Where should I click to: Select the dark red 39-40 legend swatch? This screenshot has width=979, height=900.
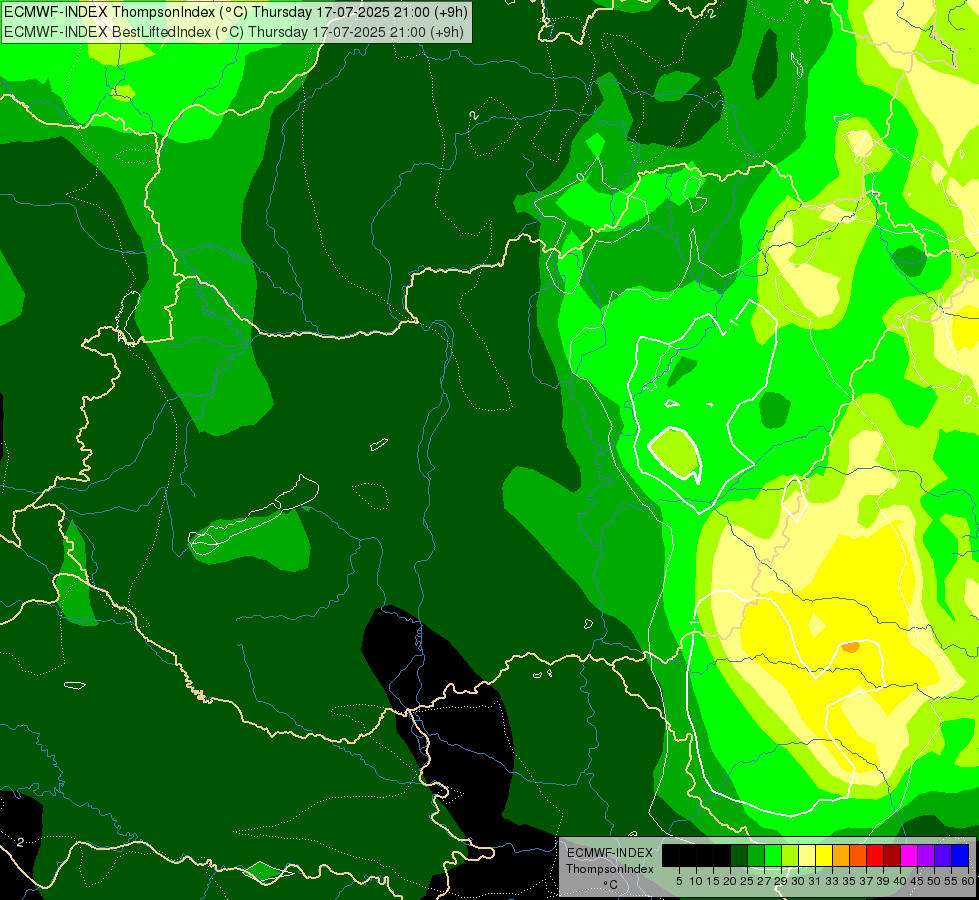[892, 855]
